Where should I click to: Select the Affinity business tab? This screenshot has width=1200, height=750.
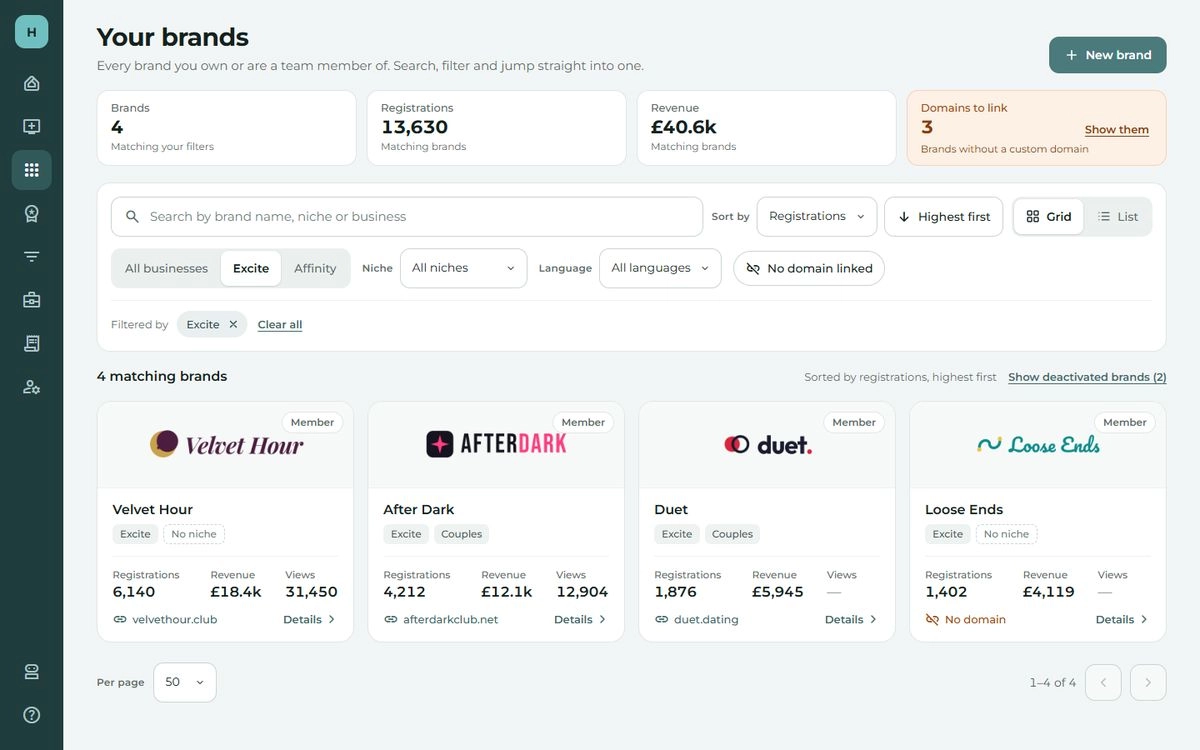pyautogui.click(x=315, y=268)
